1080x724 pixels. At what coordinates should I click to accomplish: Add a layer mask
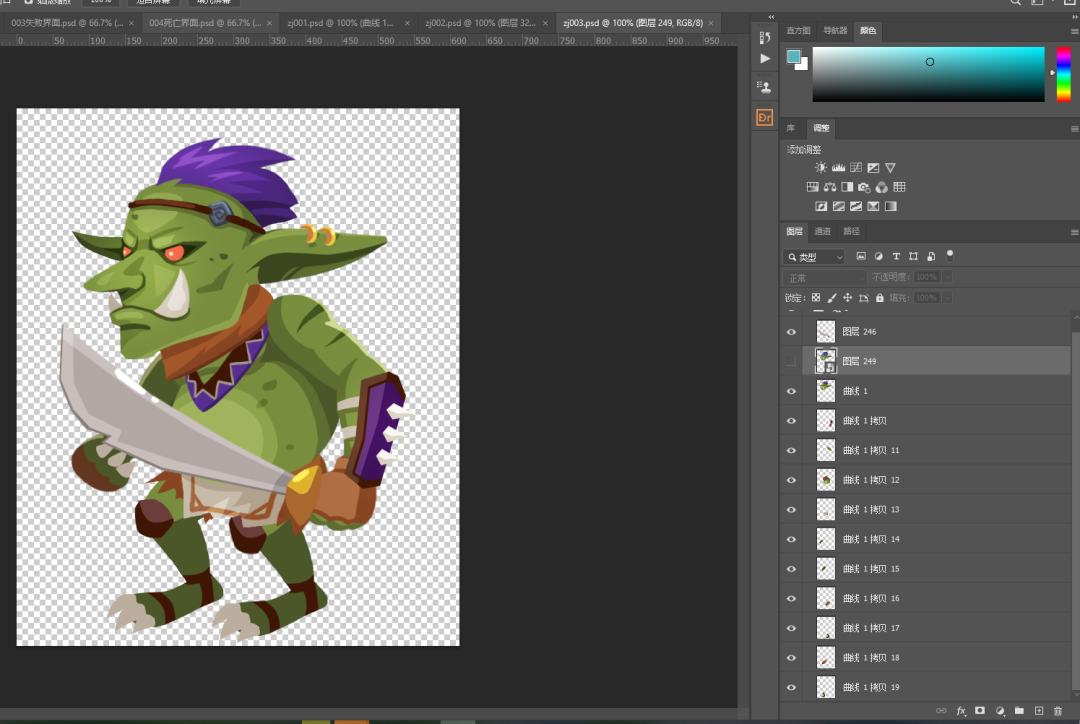pyautogui.click(x=980, y=711)
